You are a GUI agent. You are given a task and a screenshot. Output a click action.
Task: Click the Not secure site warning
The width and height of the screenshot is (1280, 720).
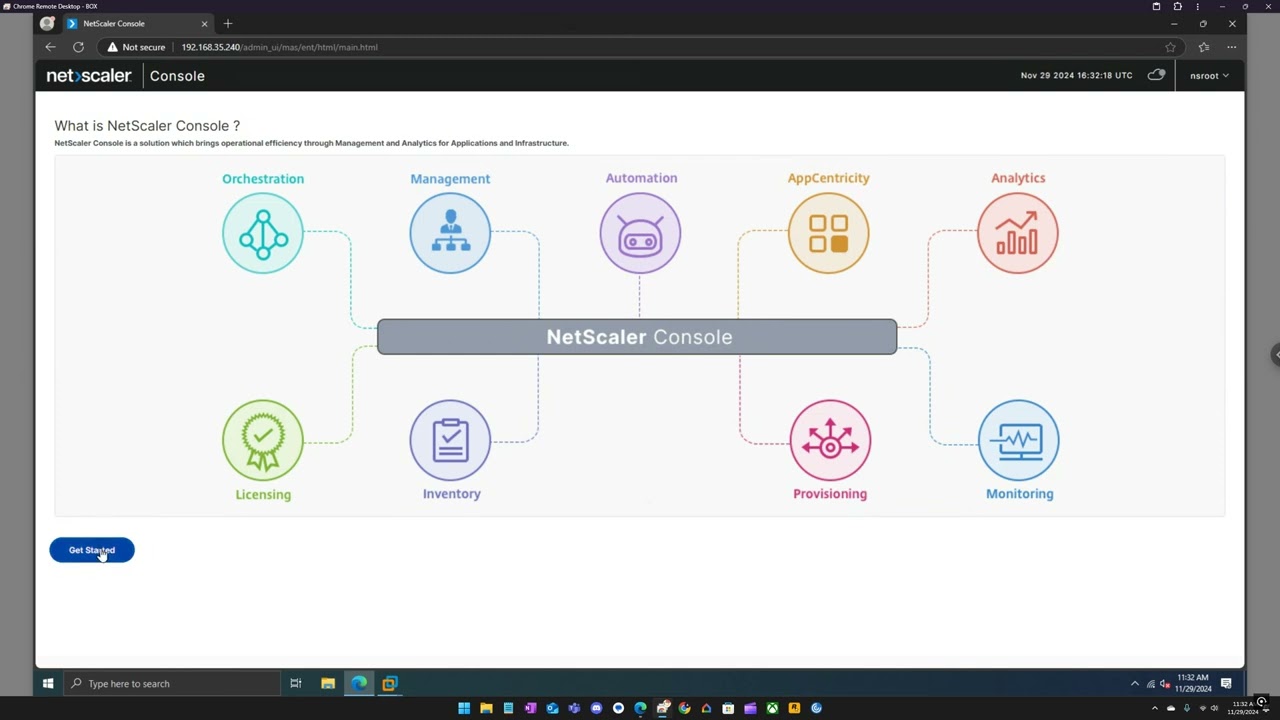pos(137,47)
